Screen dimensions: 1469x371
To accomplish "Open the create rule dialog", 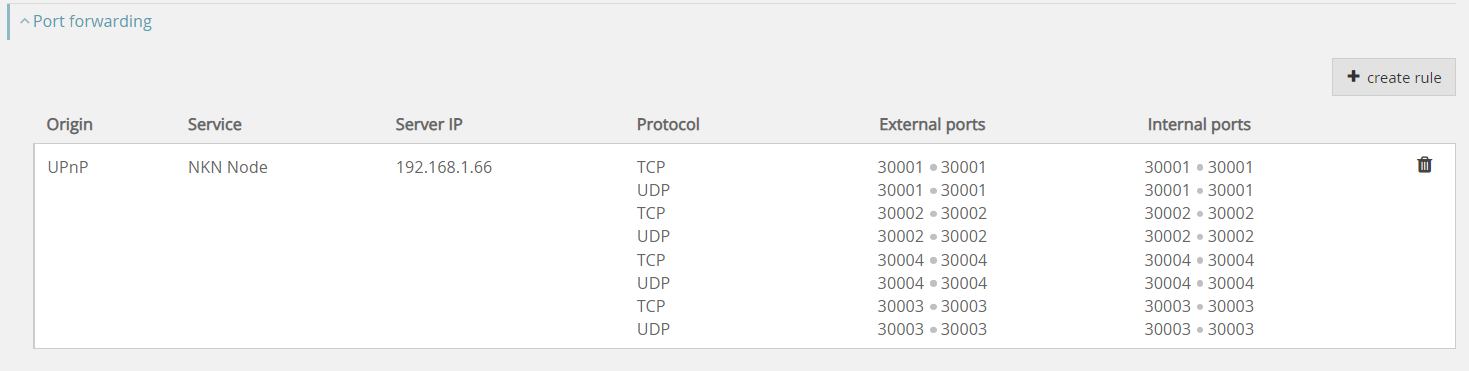I will (1393, 77).
